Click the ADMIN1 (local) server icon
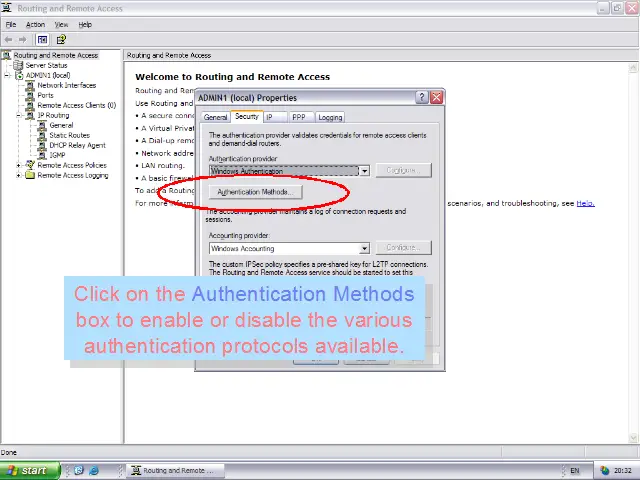640x480 pixels. click(x=19, y=76)
